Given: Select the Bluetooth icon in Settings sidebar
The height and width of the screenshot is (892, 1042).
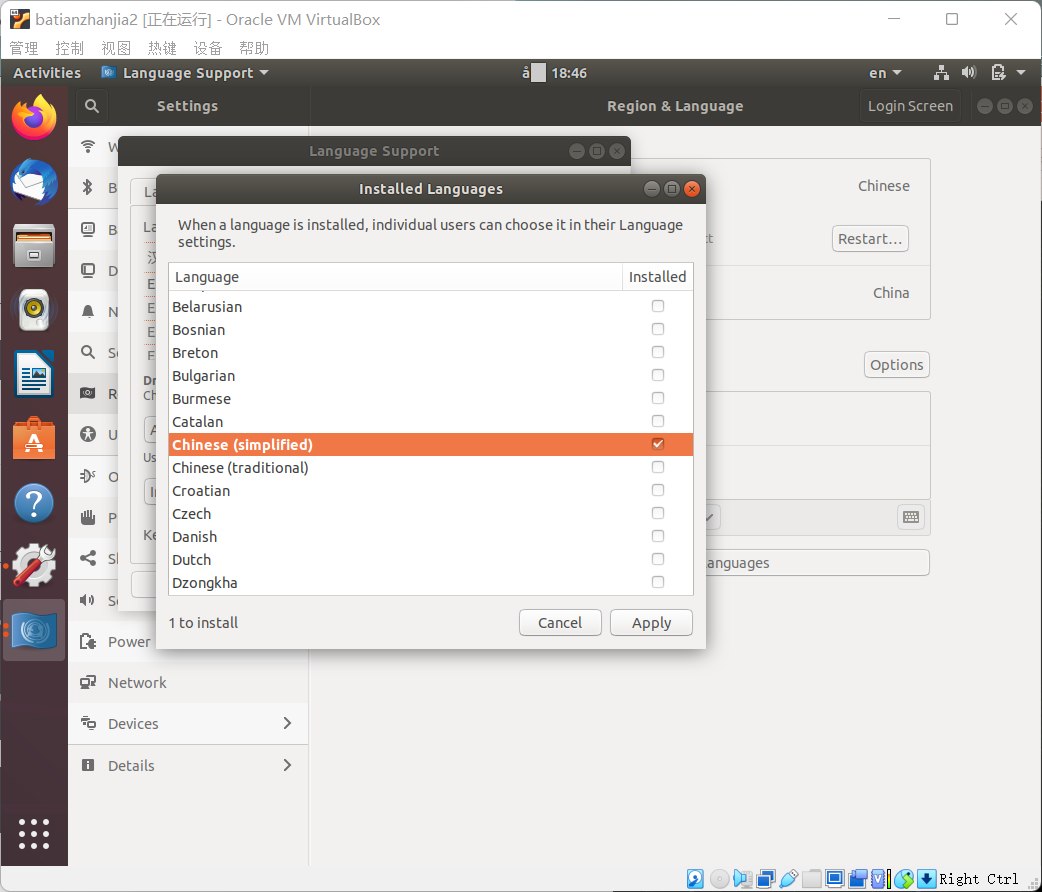Looking at the screenshot, I should point(88,187).
